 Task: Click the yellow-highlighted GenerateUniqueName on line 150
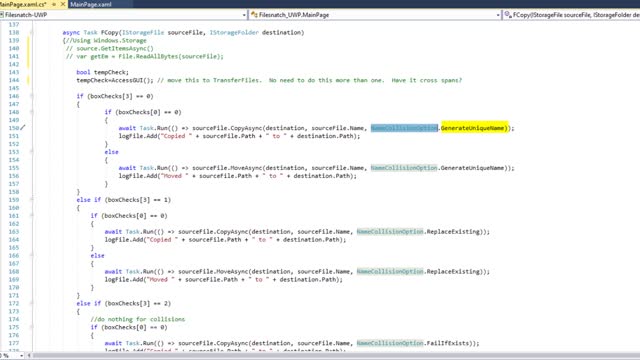[x=474, y=128]
